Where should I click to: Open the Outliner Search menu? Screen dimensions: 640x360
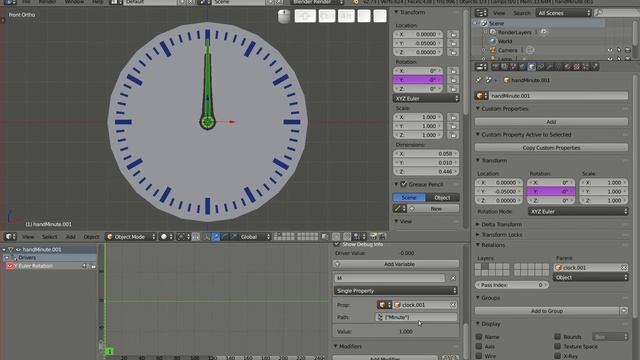coord(522,13)
